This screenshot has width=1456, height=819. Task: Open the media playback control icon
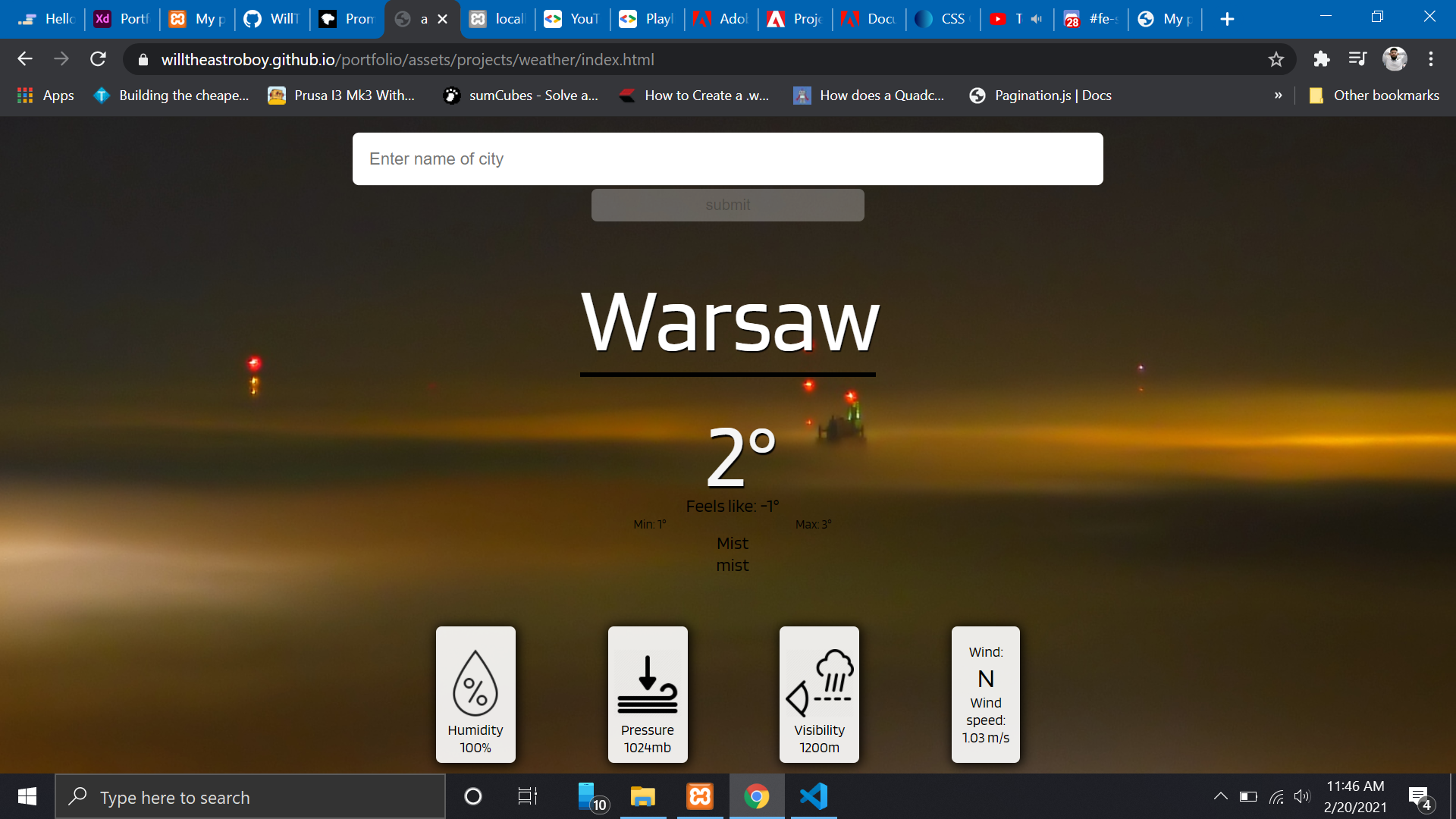pos(1357,58)
